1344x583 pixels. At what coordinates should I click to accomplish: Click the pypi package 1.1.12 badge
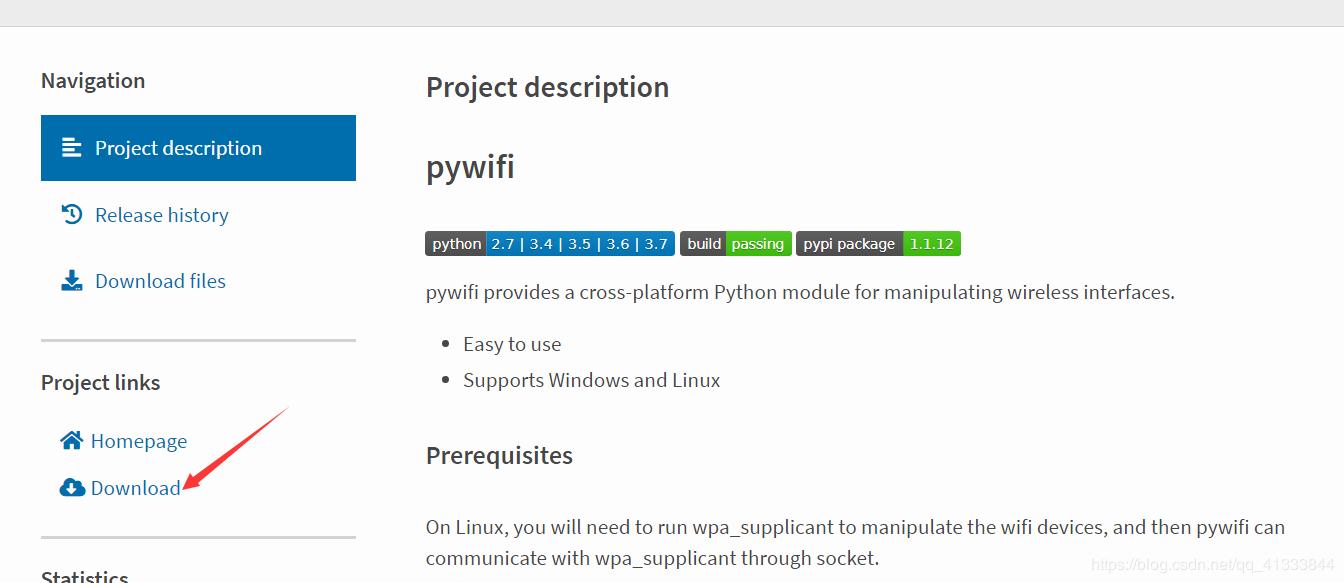(878, 243)
